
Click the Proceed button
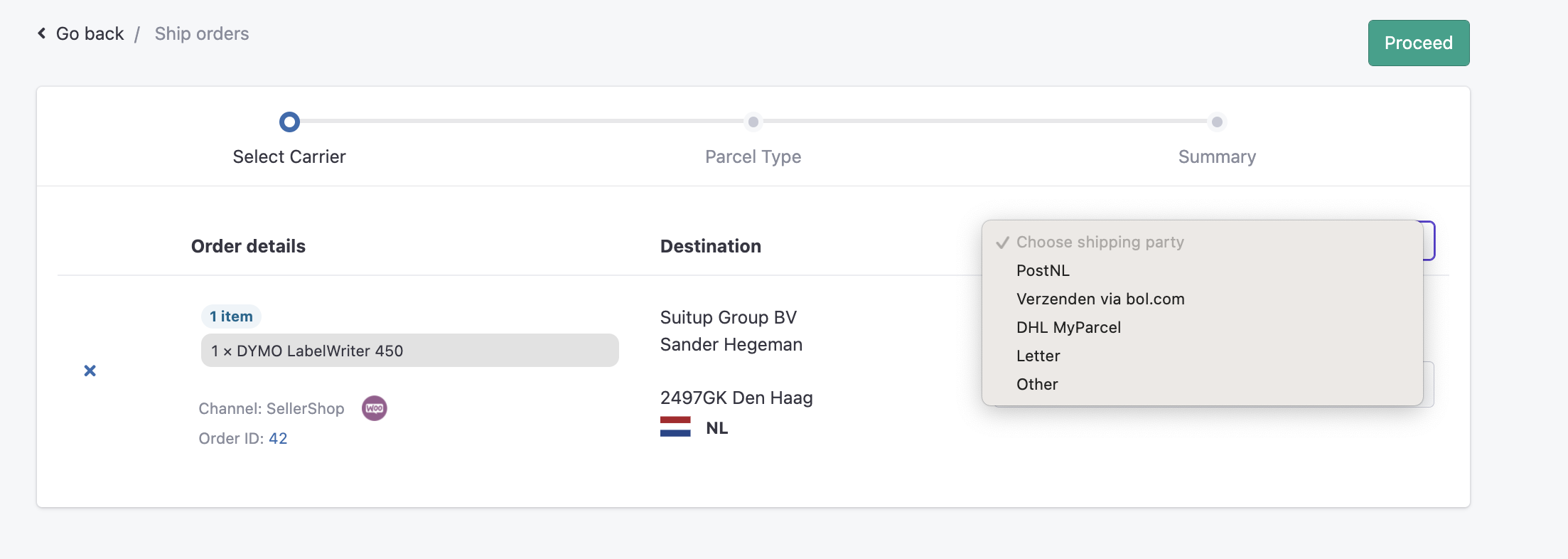click(1419, 43)
